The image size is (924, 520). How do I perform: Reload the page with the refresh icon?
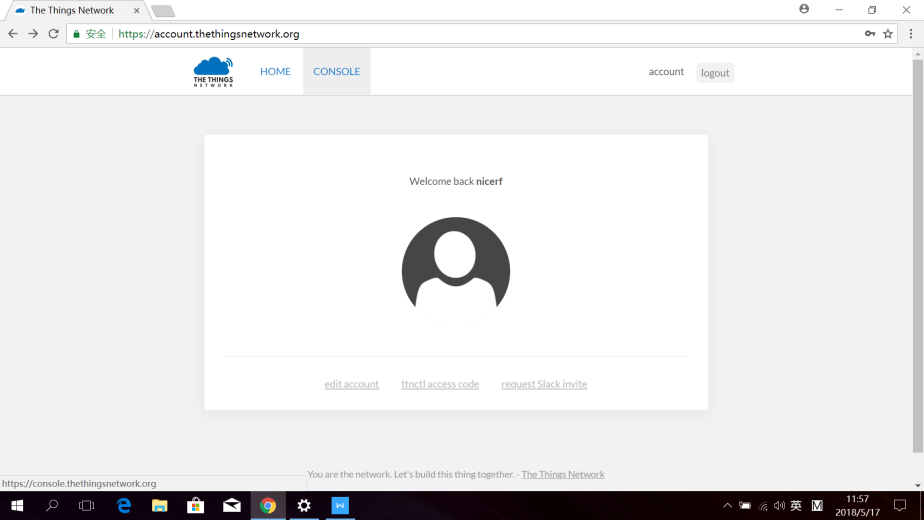pyautogui.click(x=54, y=34)
